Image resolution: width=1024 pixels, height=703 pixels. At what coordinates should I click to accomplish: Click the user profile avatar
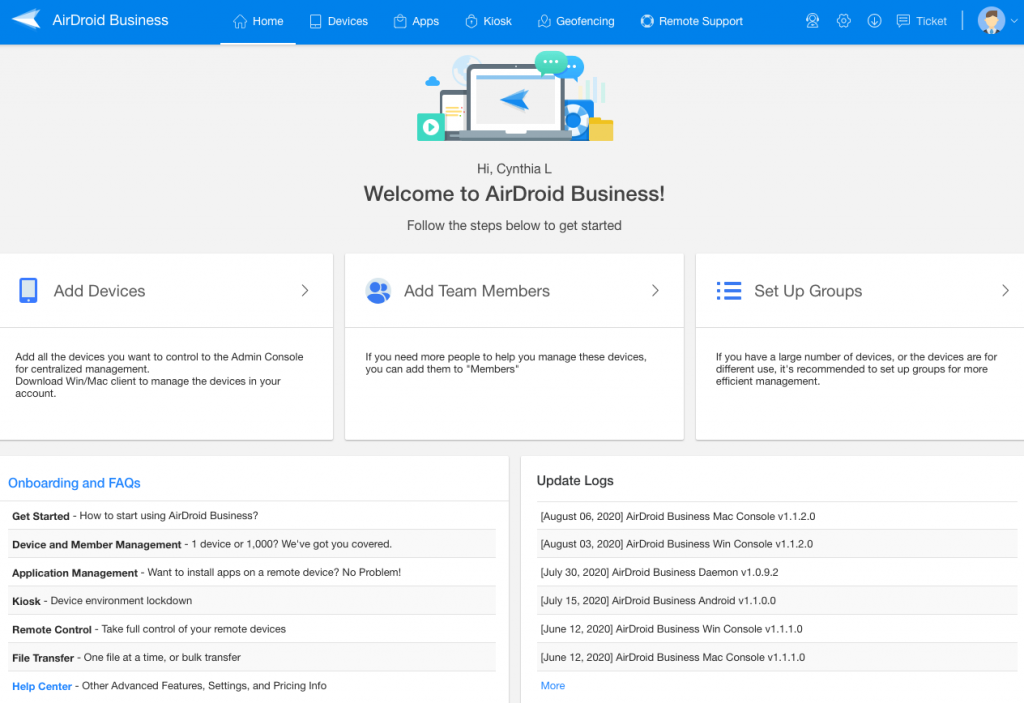point(991,20)
